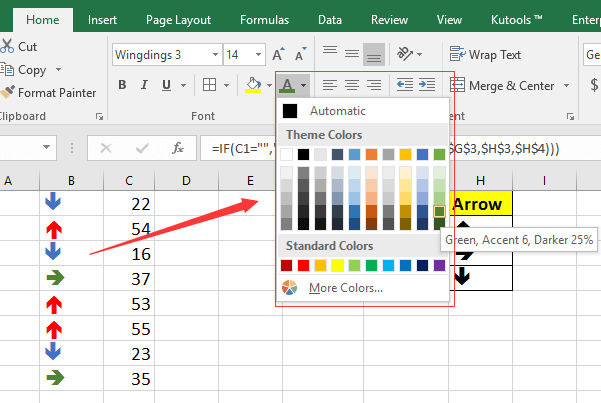
Task: Toggle Wrap Text on
Action: pyautogui.click(x=486, y=55)
